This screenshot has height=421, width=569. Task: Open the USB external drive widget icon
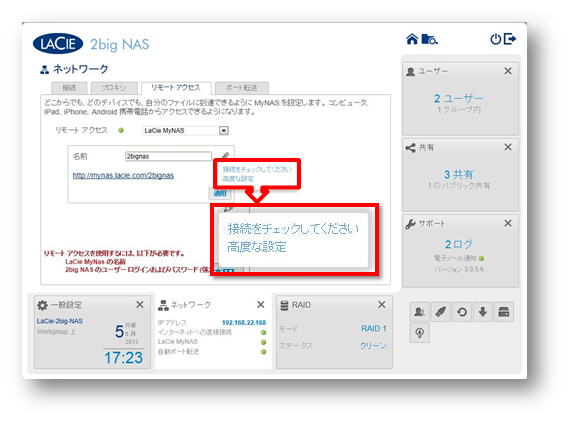click(x=441, y=312)
